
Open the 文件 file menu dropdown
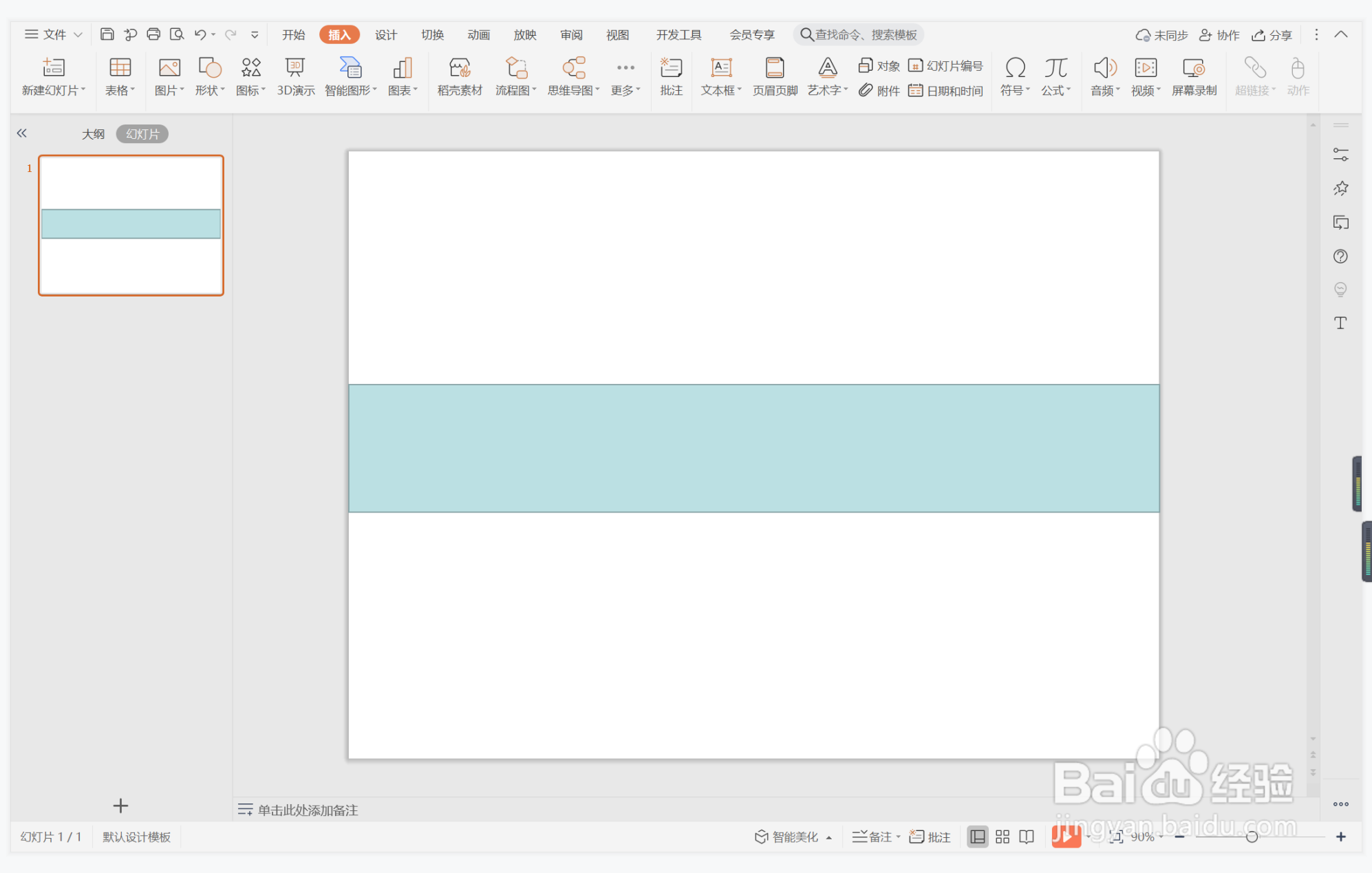[54, 34]
